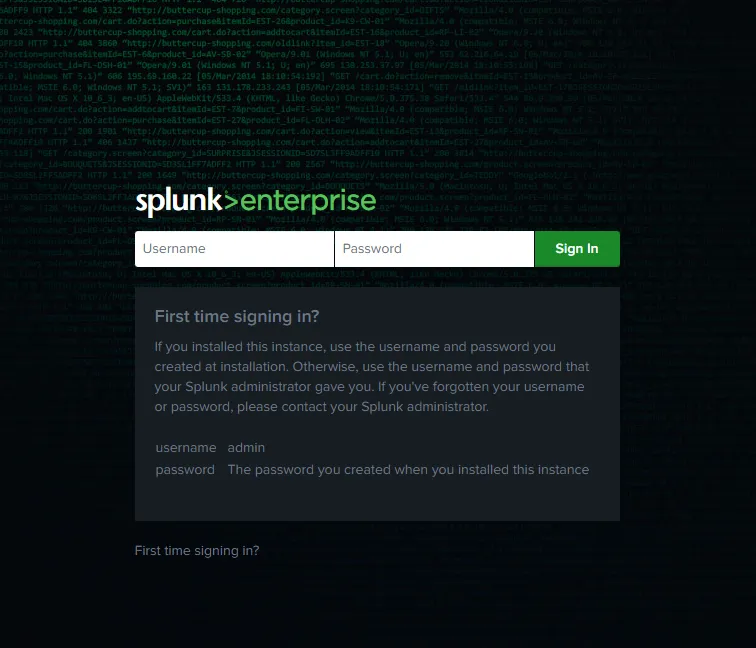Click the or password, please contact line

(x=322, y=406)
